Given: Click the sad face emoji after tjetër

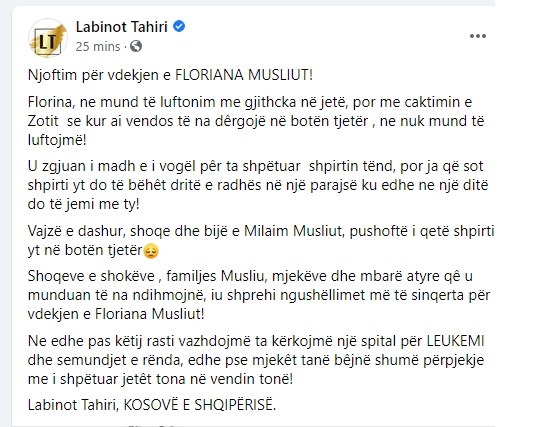Looking at the screenshot, I should pos(151,251).
